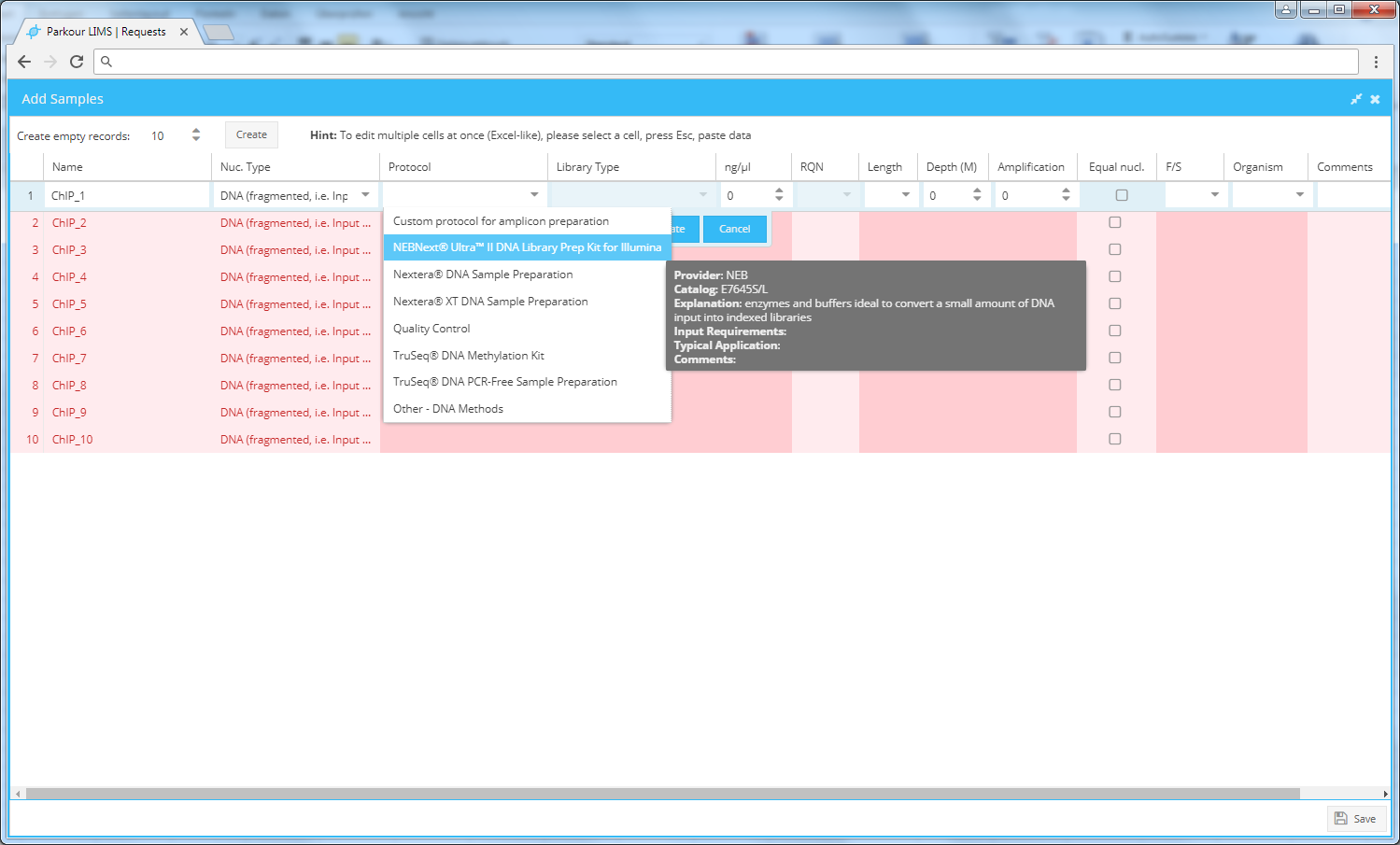Toggle Equal nucl. checkbox for ChIP_10
This screenshot has height=845, width=1400.
click(1115, 439)
